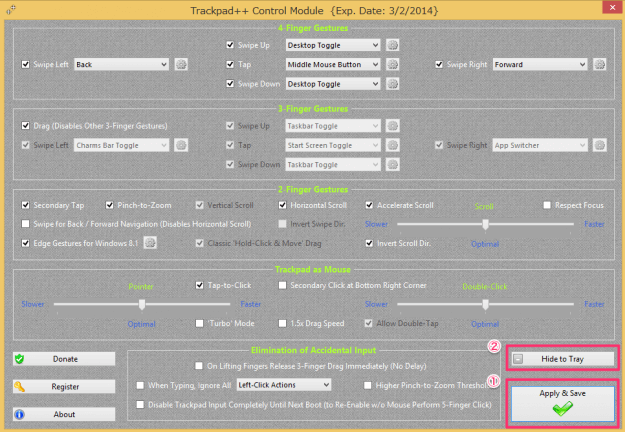Expand the 4-finger Swipe Left Back dropdown
The image size is (625, 432).
coord(121,65)
